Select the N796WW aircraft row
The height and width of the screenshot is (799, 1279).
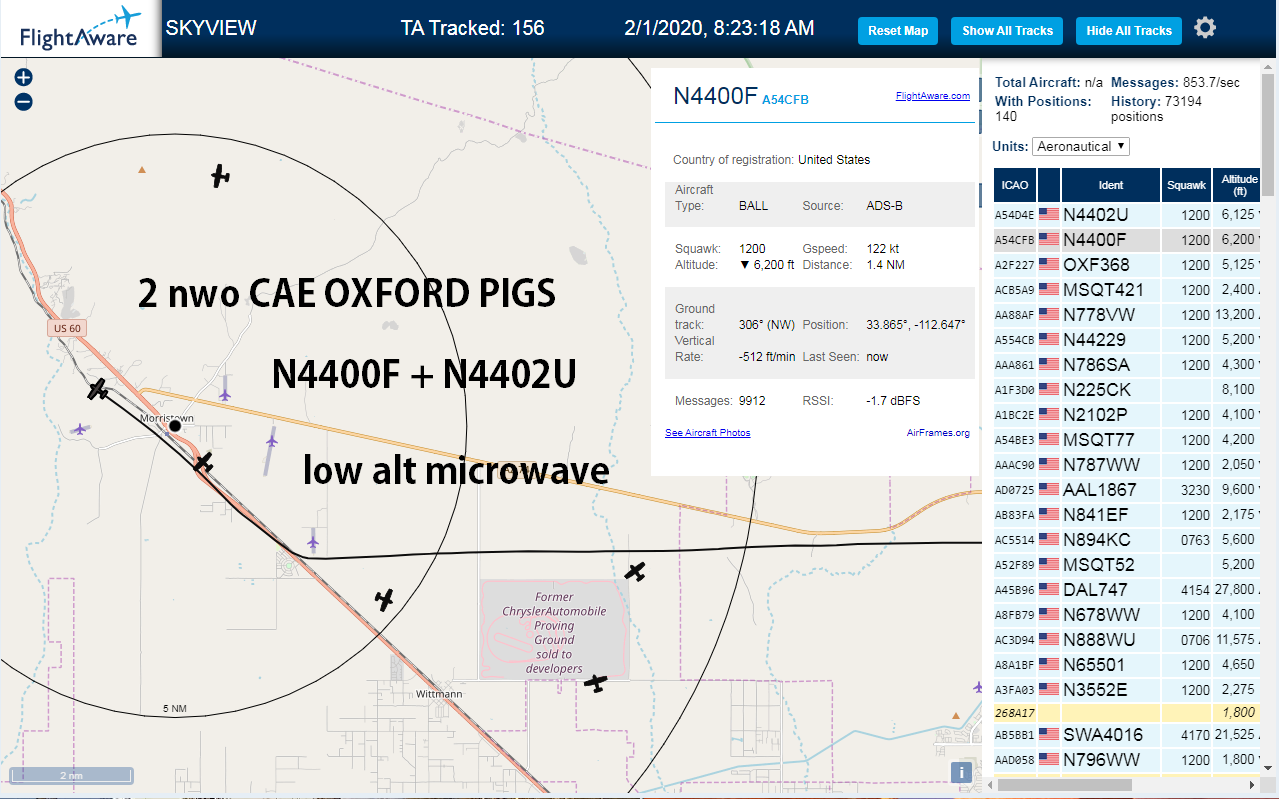[1127, 760]
